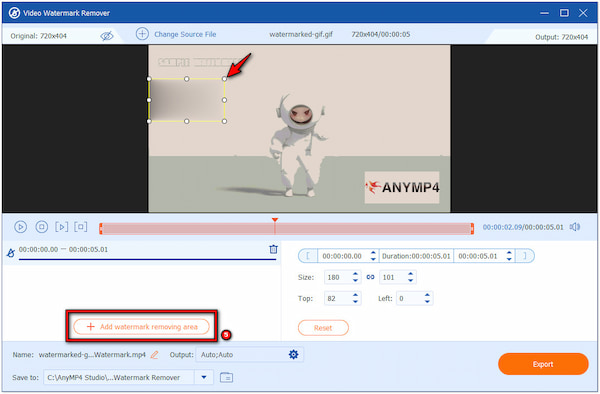Click Add watermark removing area button
Screen dimensions: 600x394
(x=142, y=327)
